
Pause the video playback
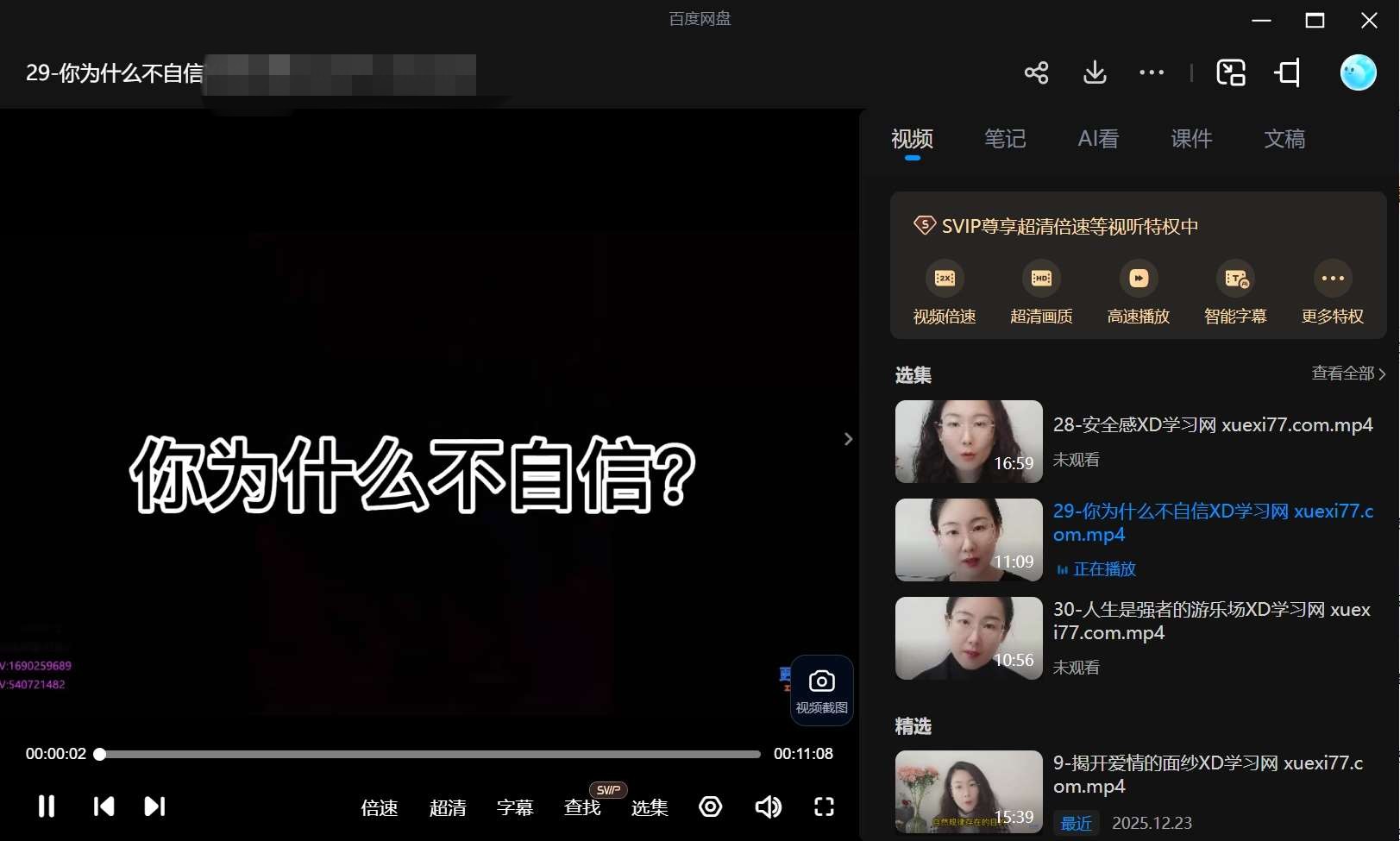click(x=47, y=806)
